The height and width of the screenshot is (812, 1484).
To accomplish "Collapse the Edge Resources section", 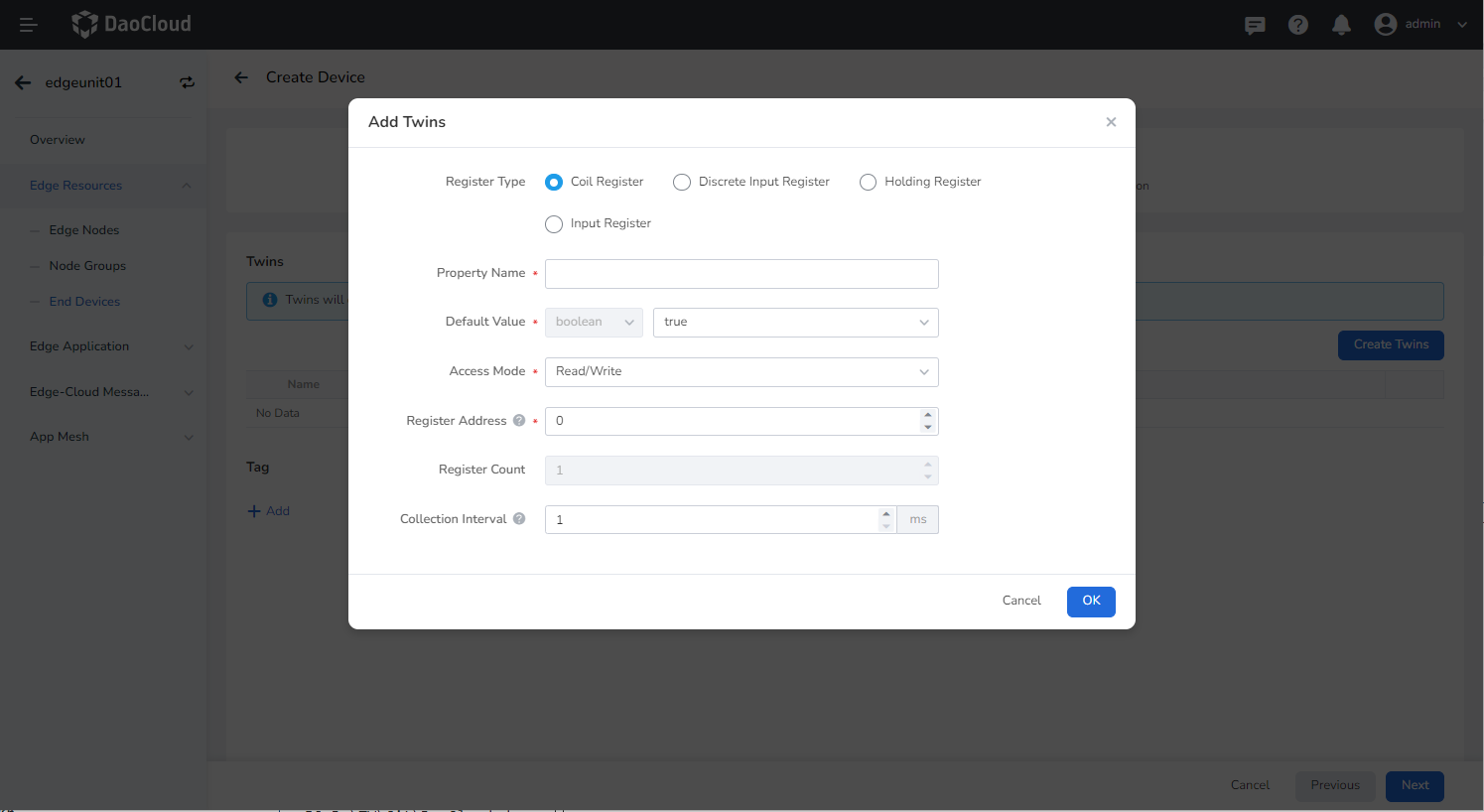I will click(103, 186).
